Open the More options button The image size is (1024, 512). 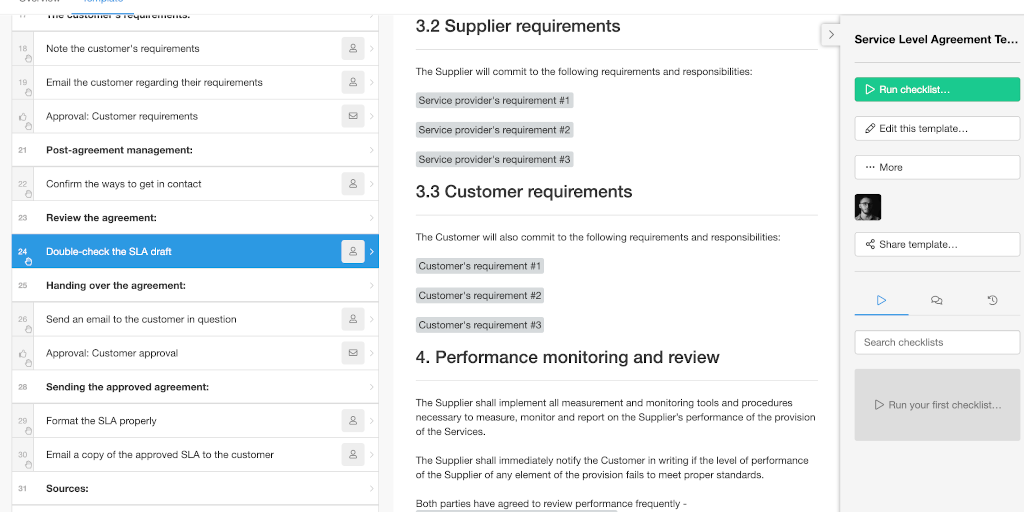click(937, 167)
